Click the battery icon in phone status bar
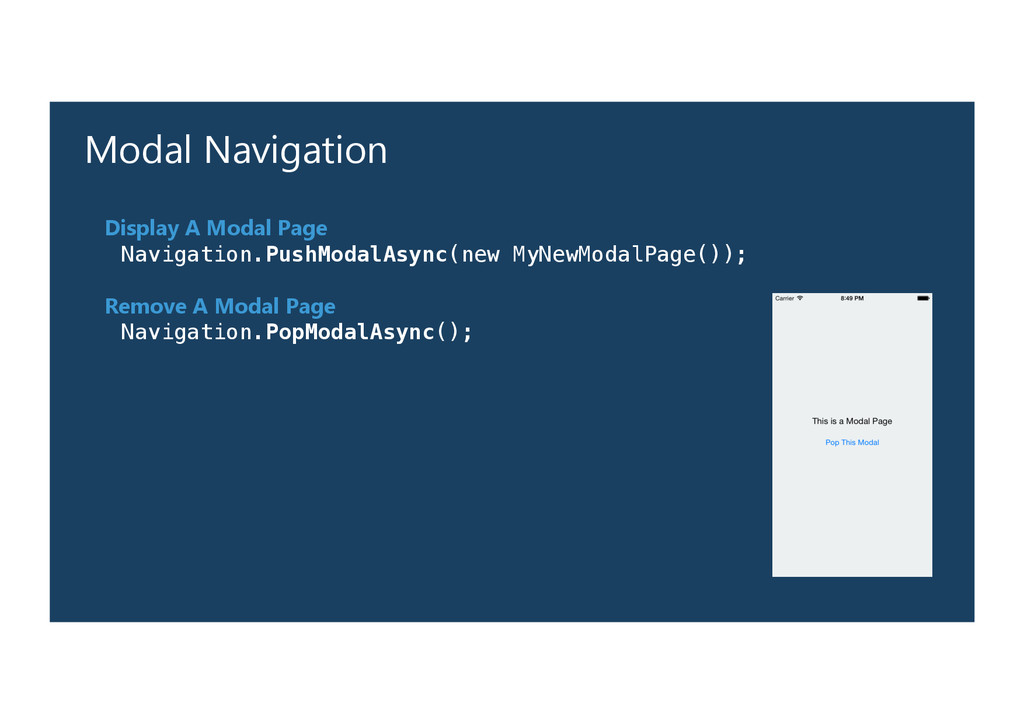This screenshot has height=724, width=1024. pyautogui.click(x=923, y=298)
